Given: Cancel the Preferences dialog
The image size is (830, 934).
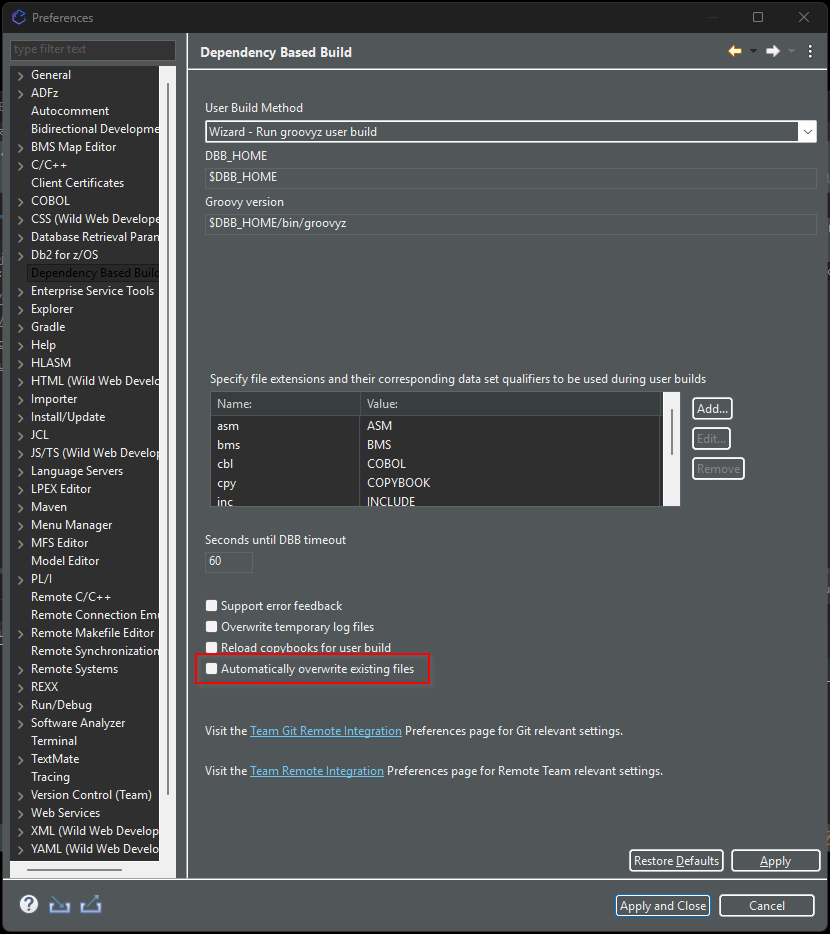Looking at the screenshot, I should pyautogui.click(x=767, y=905).
